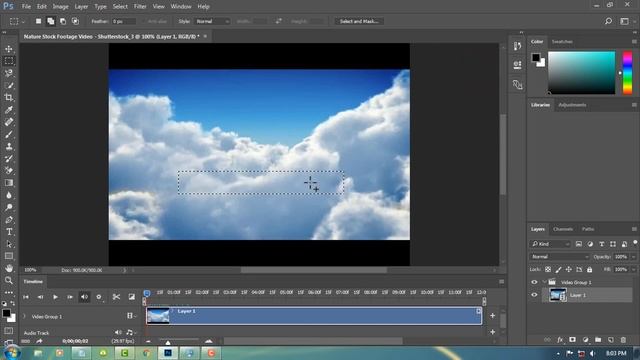This screenshot has height=360, width=640.
Task: Step to next frame
Action: [70, 297]
